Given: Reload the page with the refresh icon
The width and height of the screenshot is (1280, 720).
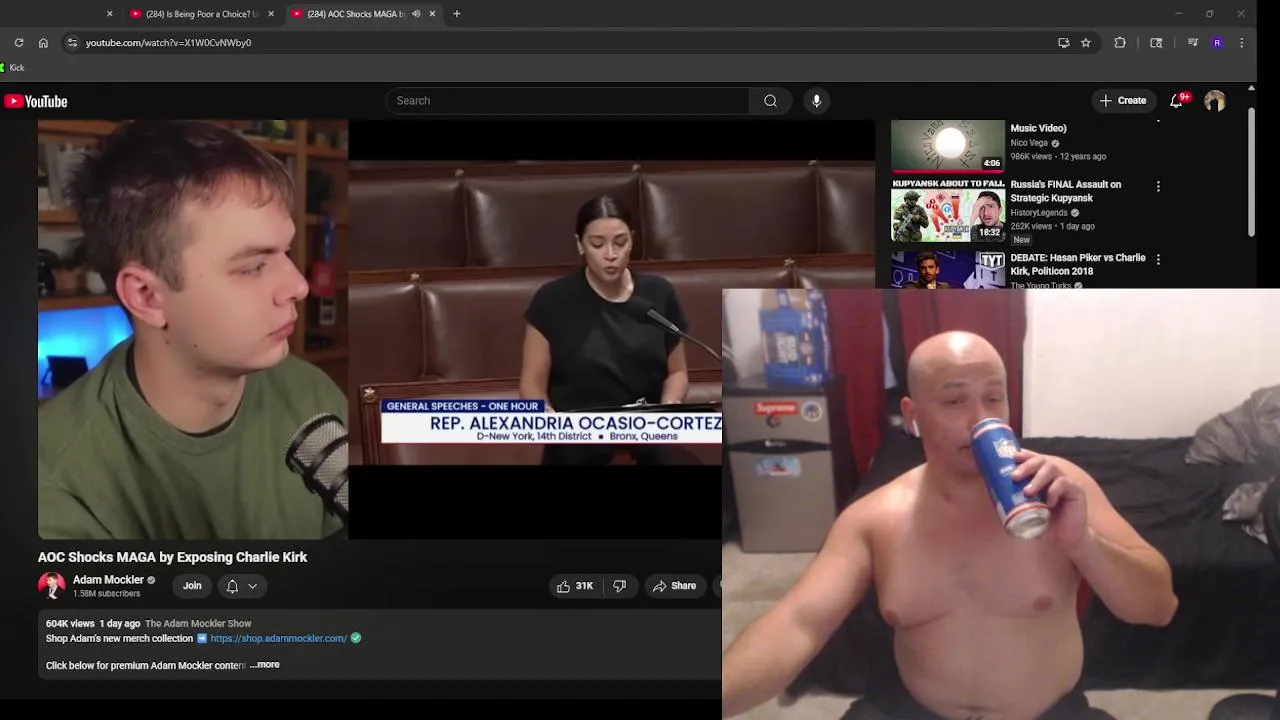Looking at the screenshot, I should click(x=19, y=43).
